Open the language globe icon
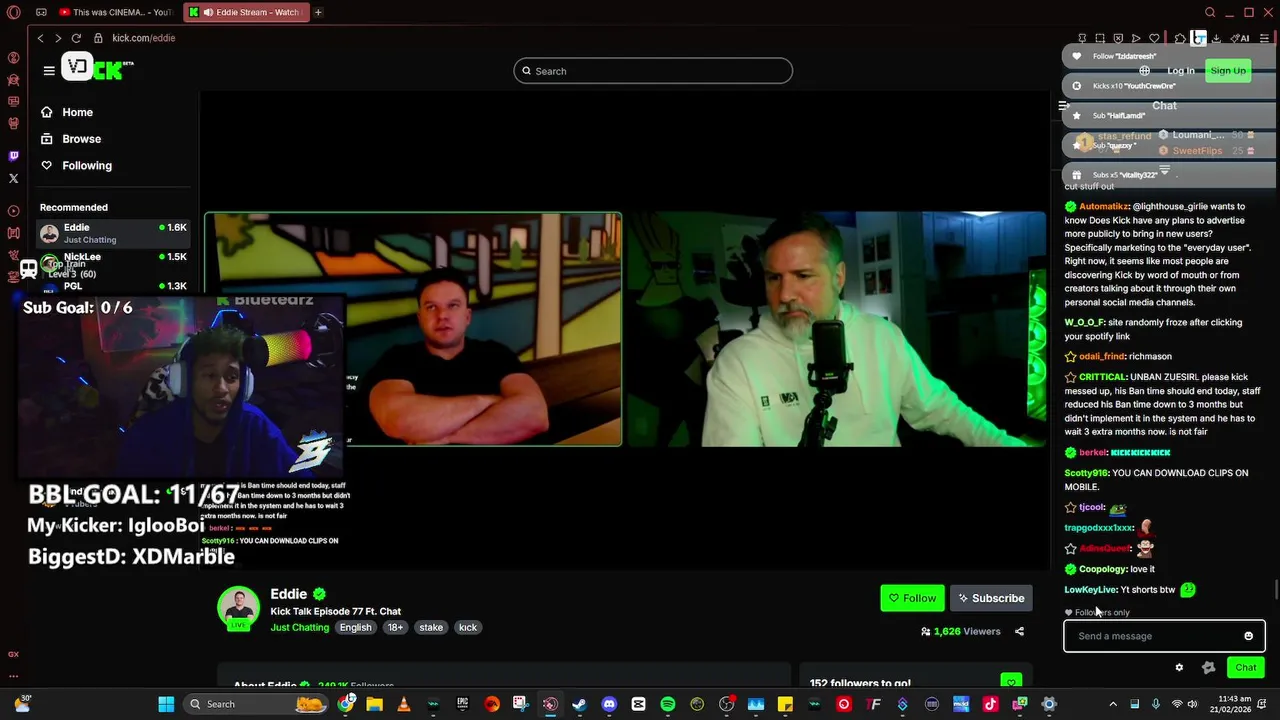Viewport: 1280px width, 720px height. 1144,71
